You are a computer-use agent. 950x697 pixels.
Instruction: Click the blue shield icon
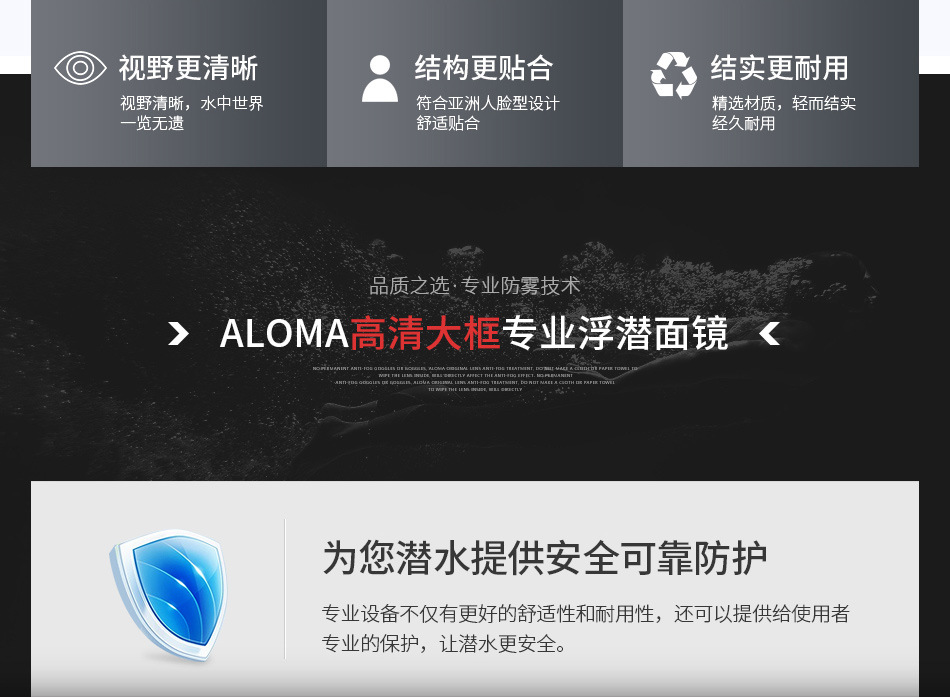point(169,595)
